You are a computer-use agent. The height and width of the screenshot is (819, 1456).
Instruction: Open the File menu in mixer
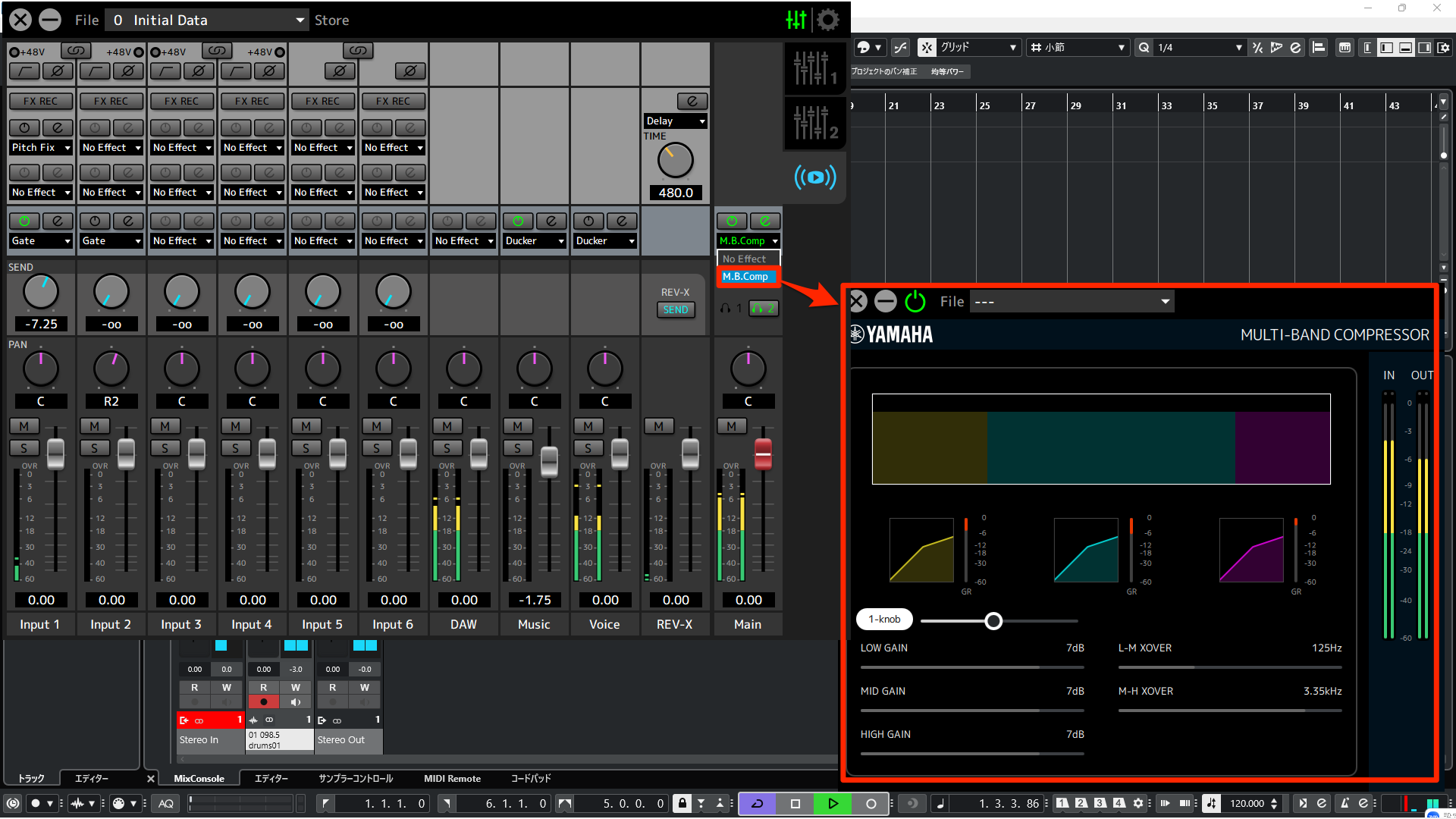pyautogui.click(x=86, y=20)
